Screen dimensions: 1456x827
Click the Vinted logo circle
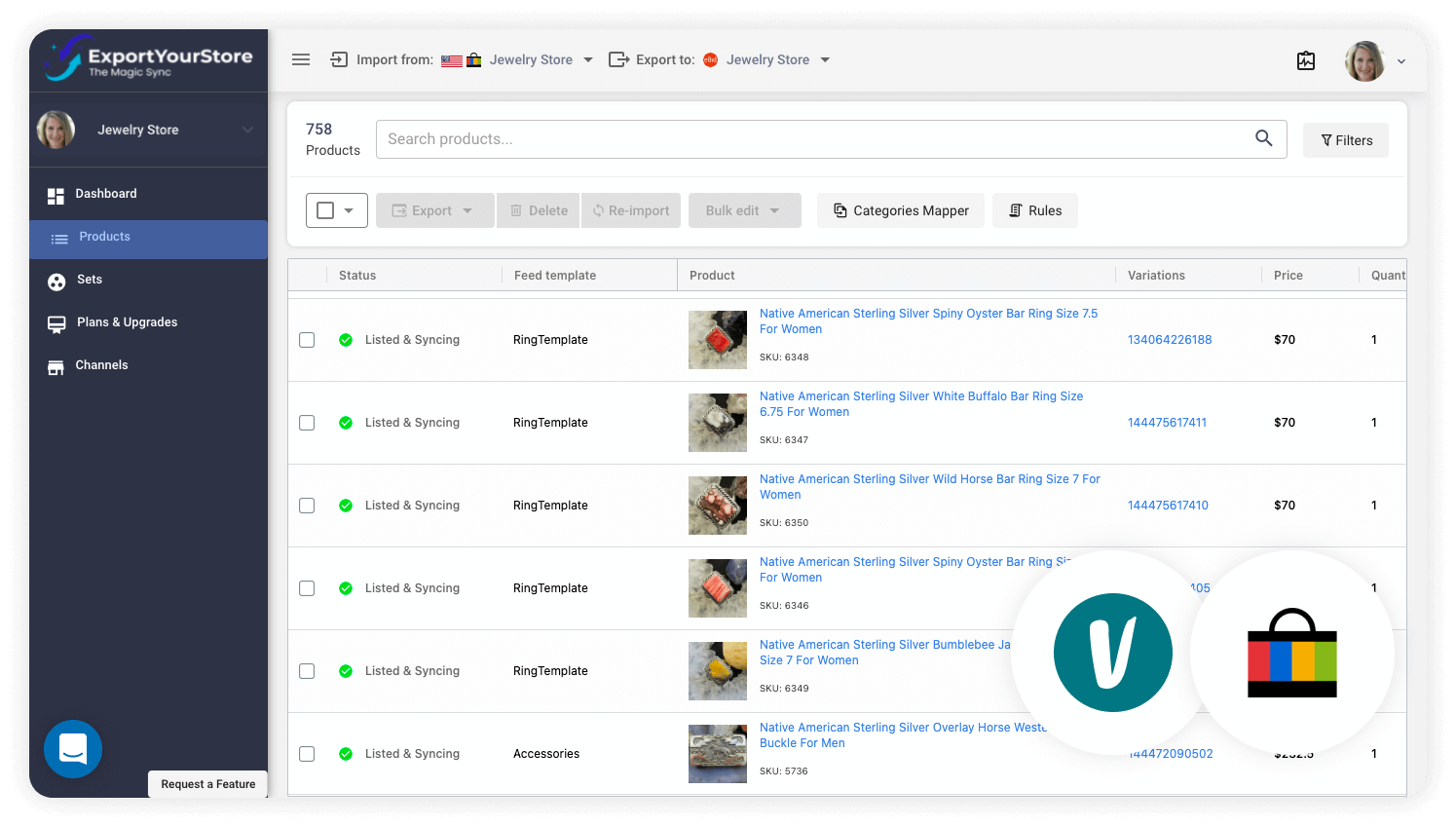pos(1112,653)
